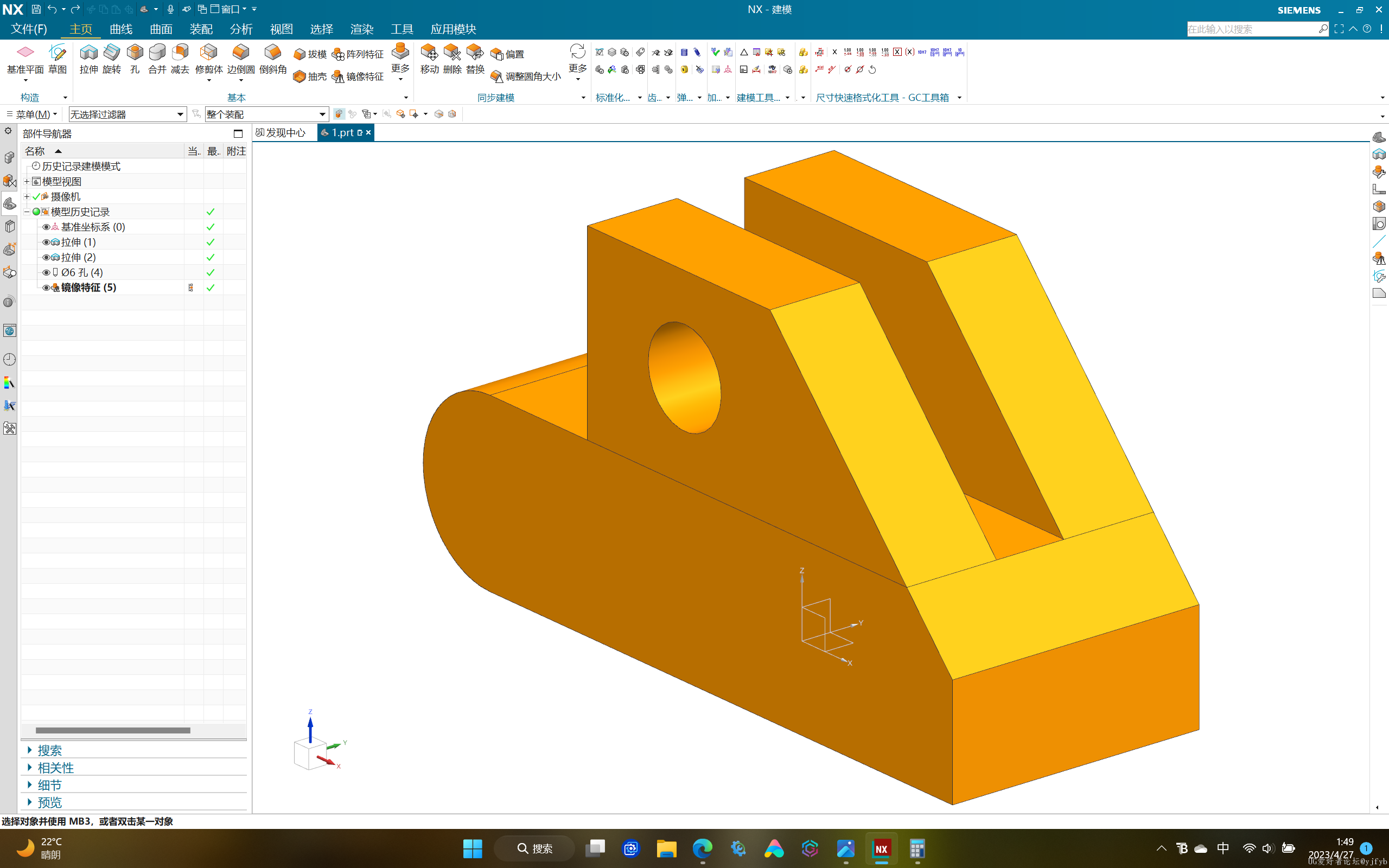Toggle visibility eye of 拉伸 (2)
Viewport: 1389px width, 868px height.
(x=47, y=257)
